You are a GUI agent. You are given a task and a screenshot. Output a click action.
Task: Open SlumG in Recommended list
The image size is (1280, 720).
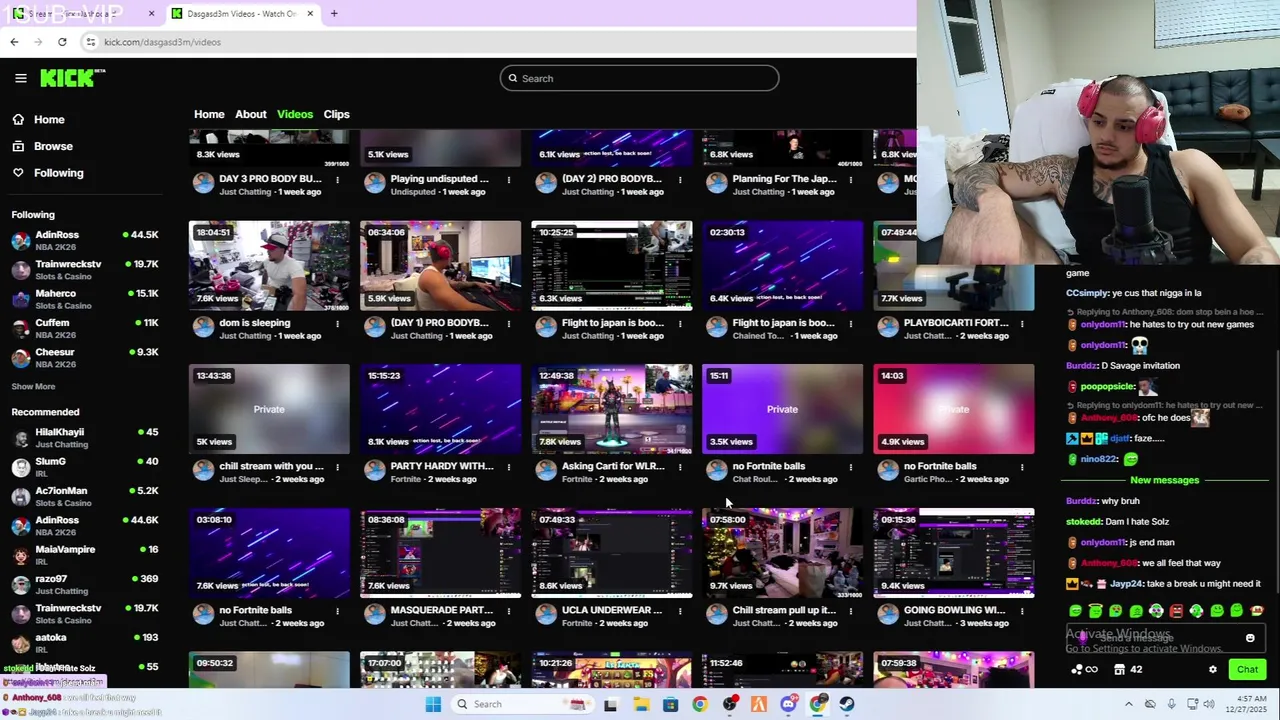point(85,467)
